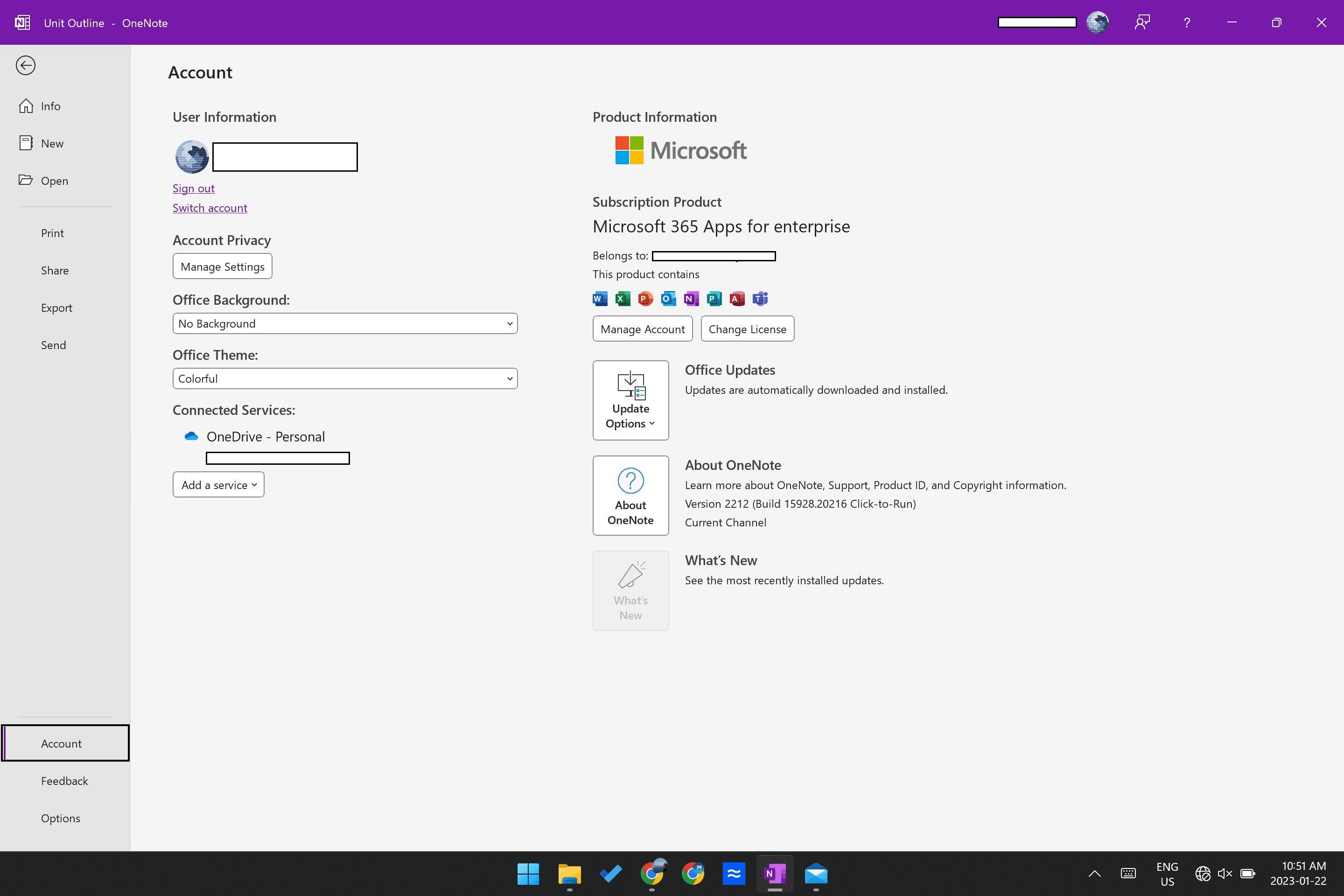Viewport: 1344px width, 896px height.
Task: Switch to Feedback in the sidebar
Action: pos(64,781)
